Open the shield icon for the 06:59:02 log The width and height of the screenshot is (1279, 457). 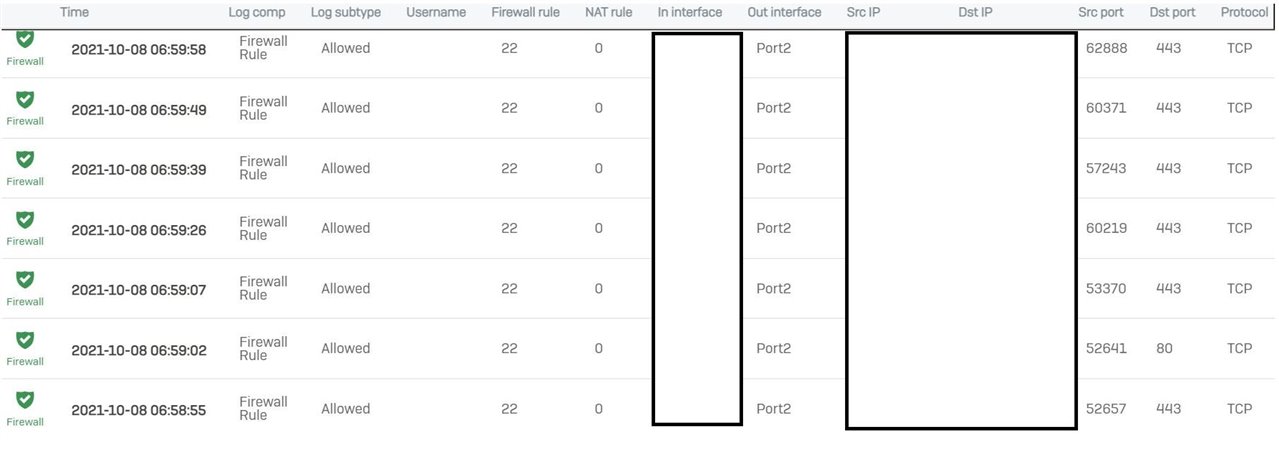(x=25, y=339)
